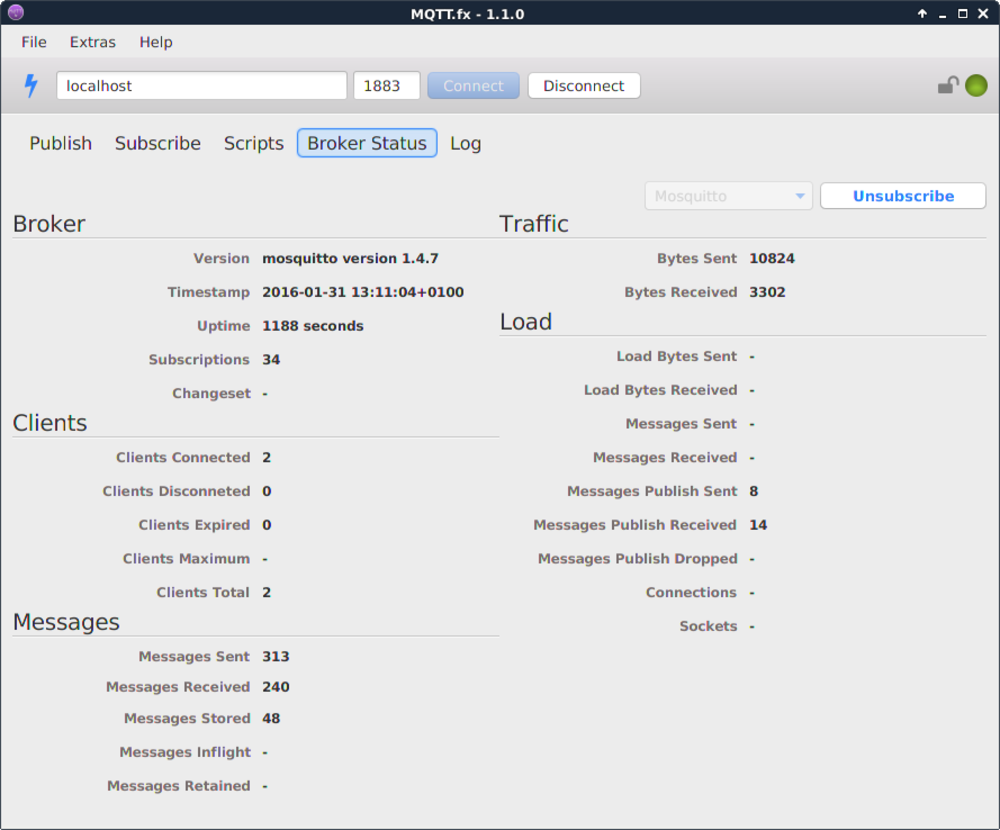Click the up arrow in the title bar

point(922,14)
